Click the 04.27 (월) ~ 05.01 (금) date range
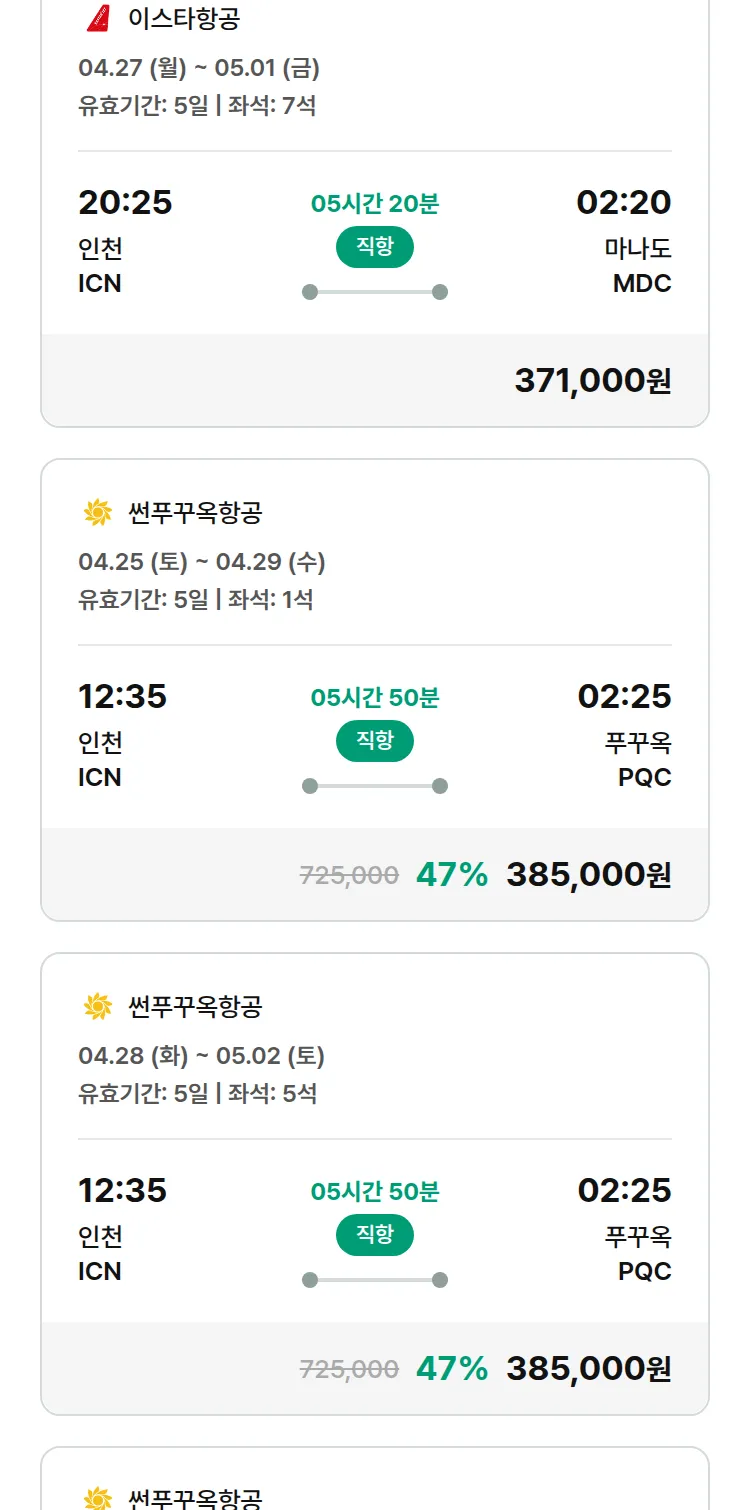The image size is (750, 1510). tap(199, 69)
